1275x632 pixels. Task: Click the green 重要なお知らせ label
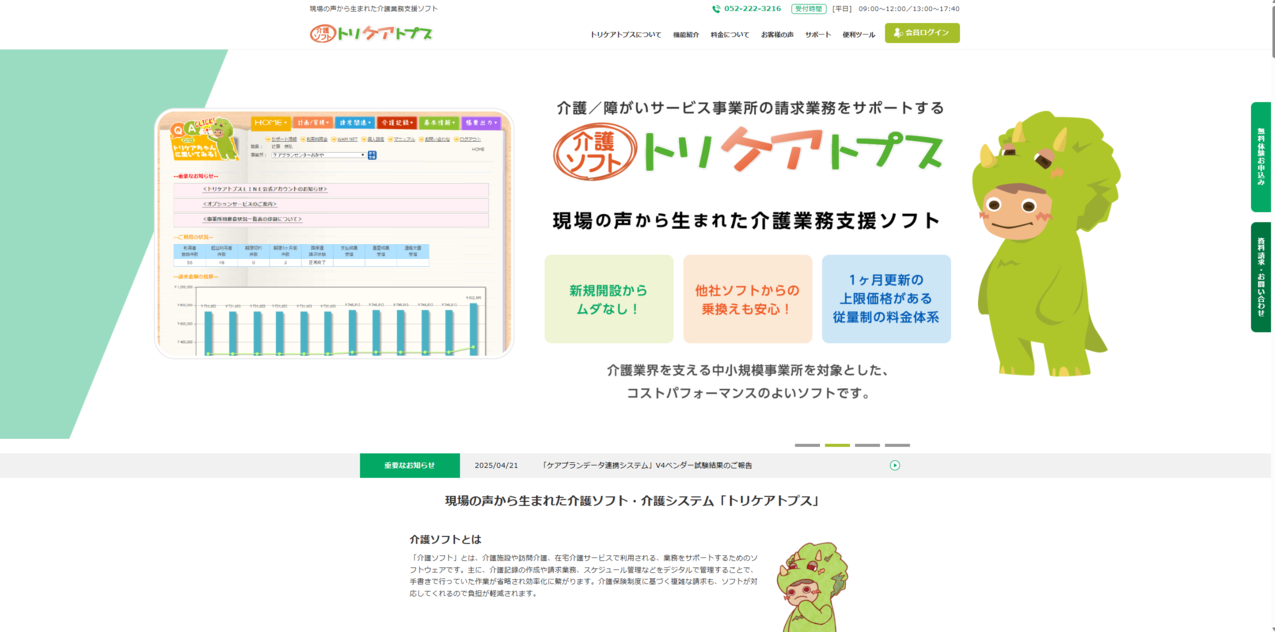pos(410,465)
